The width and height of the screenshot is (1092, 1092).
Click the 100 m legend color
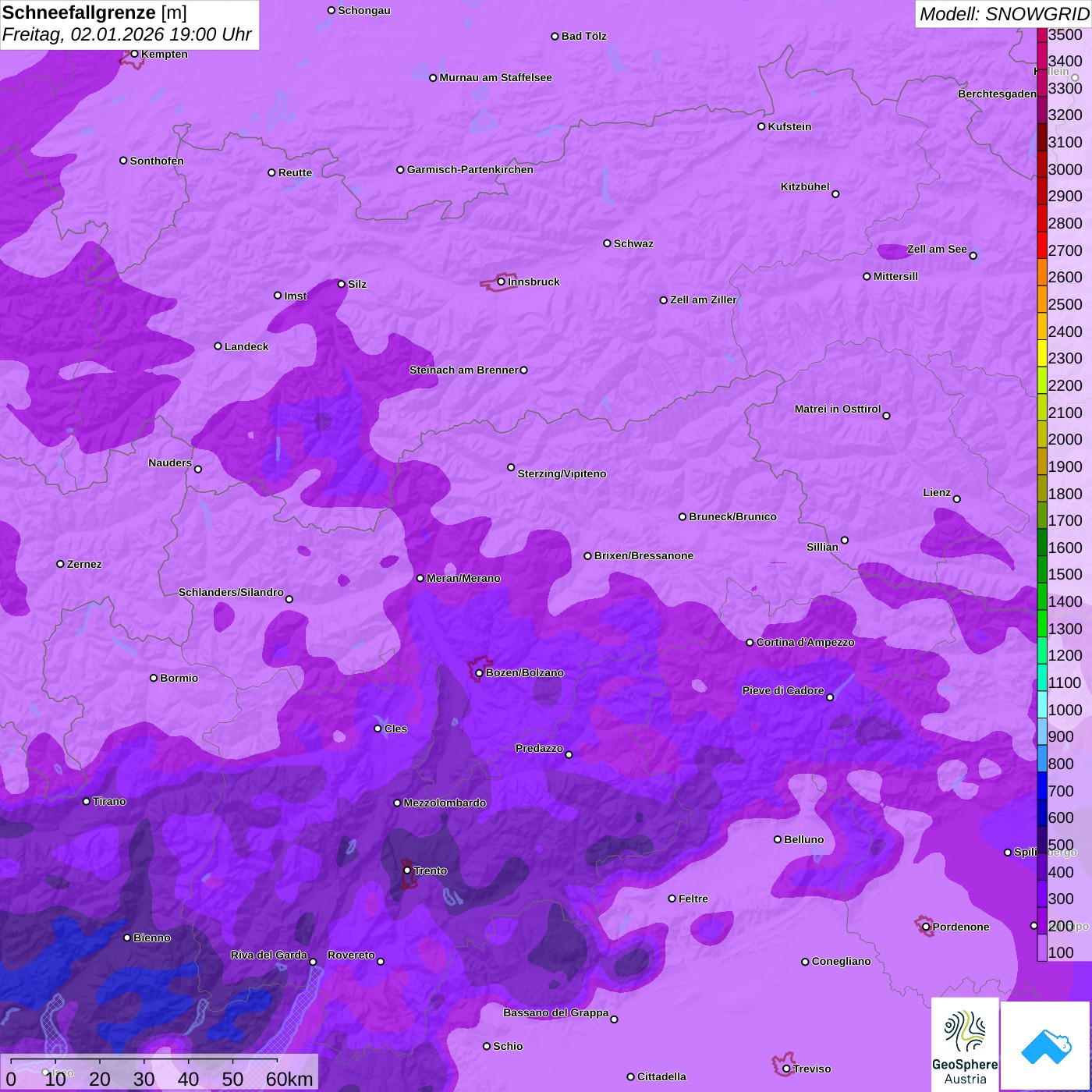coord(1042,948)
